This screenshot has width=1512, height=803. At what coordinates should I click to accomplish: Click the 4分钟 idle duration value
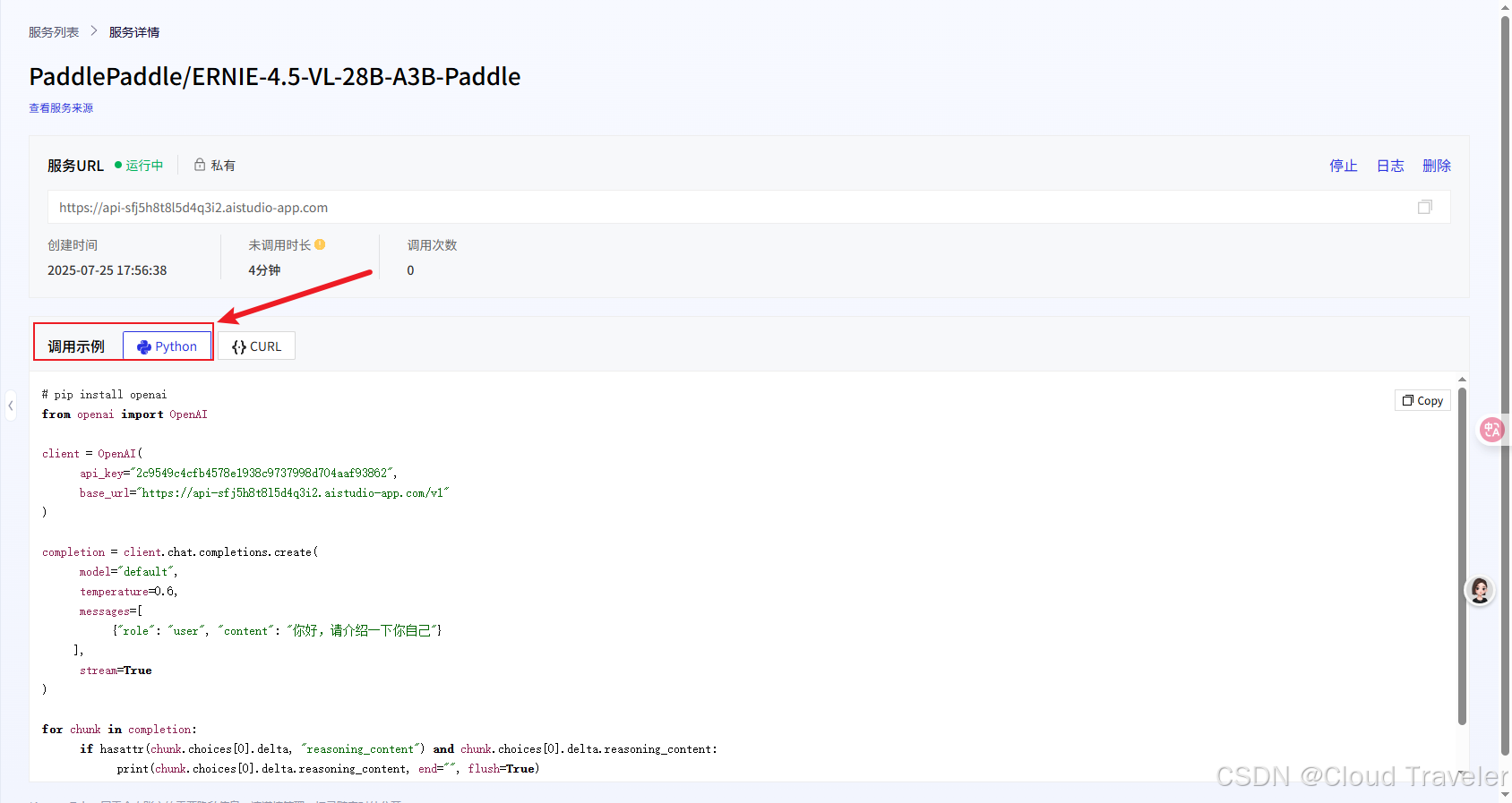[x=264, y=270]
